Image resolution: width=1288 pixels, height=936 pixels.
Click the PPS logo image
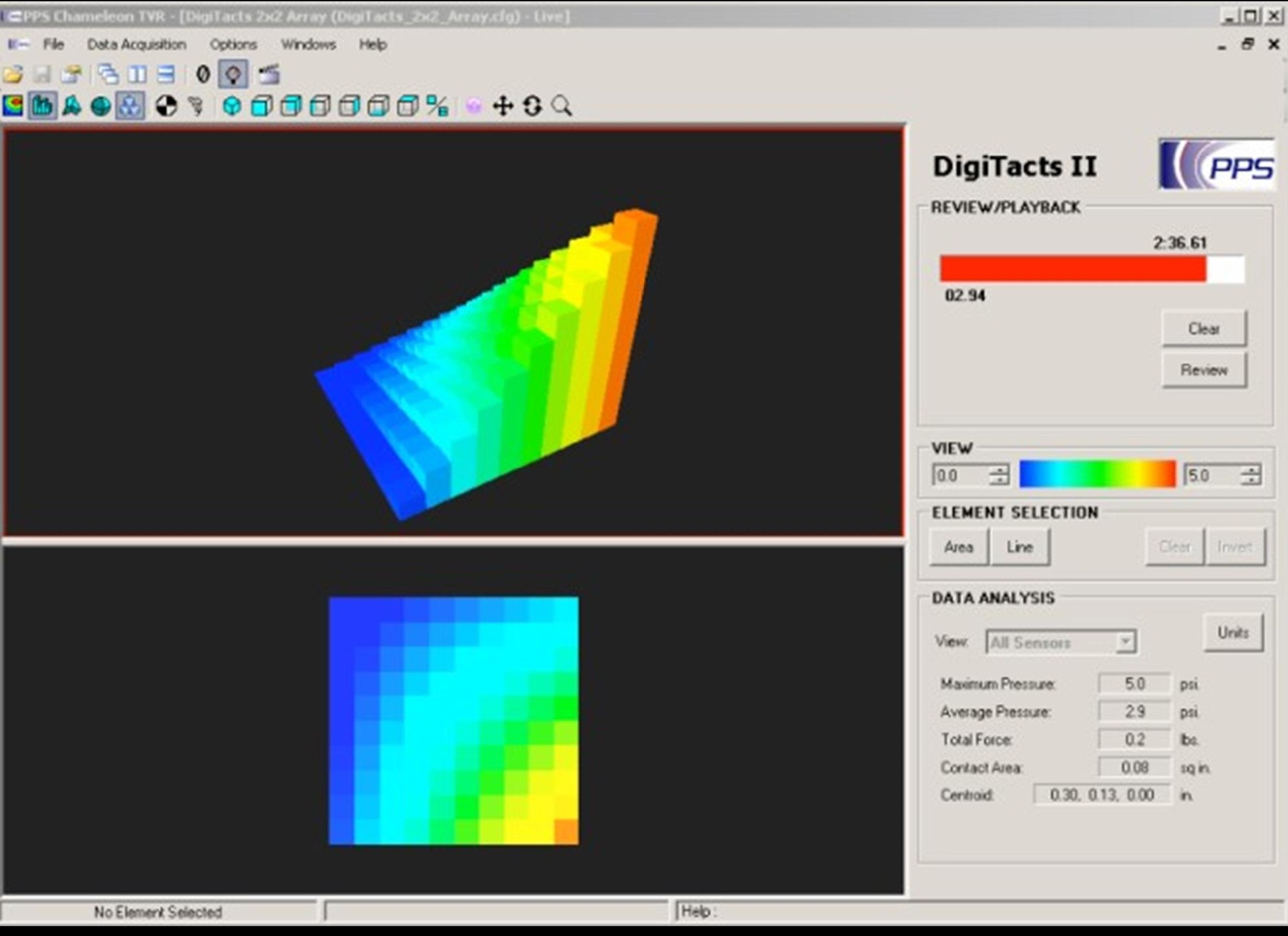pyautogui.click(x=1216, y=164)
